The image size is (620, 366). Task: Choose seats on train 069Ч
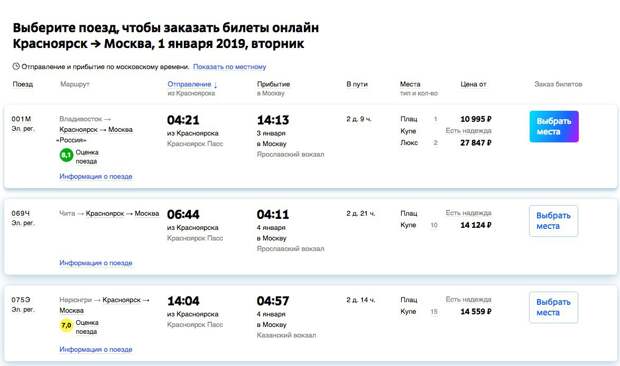(x=553, y=221)
